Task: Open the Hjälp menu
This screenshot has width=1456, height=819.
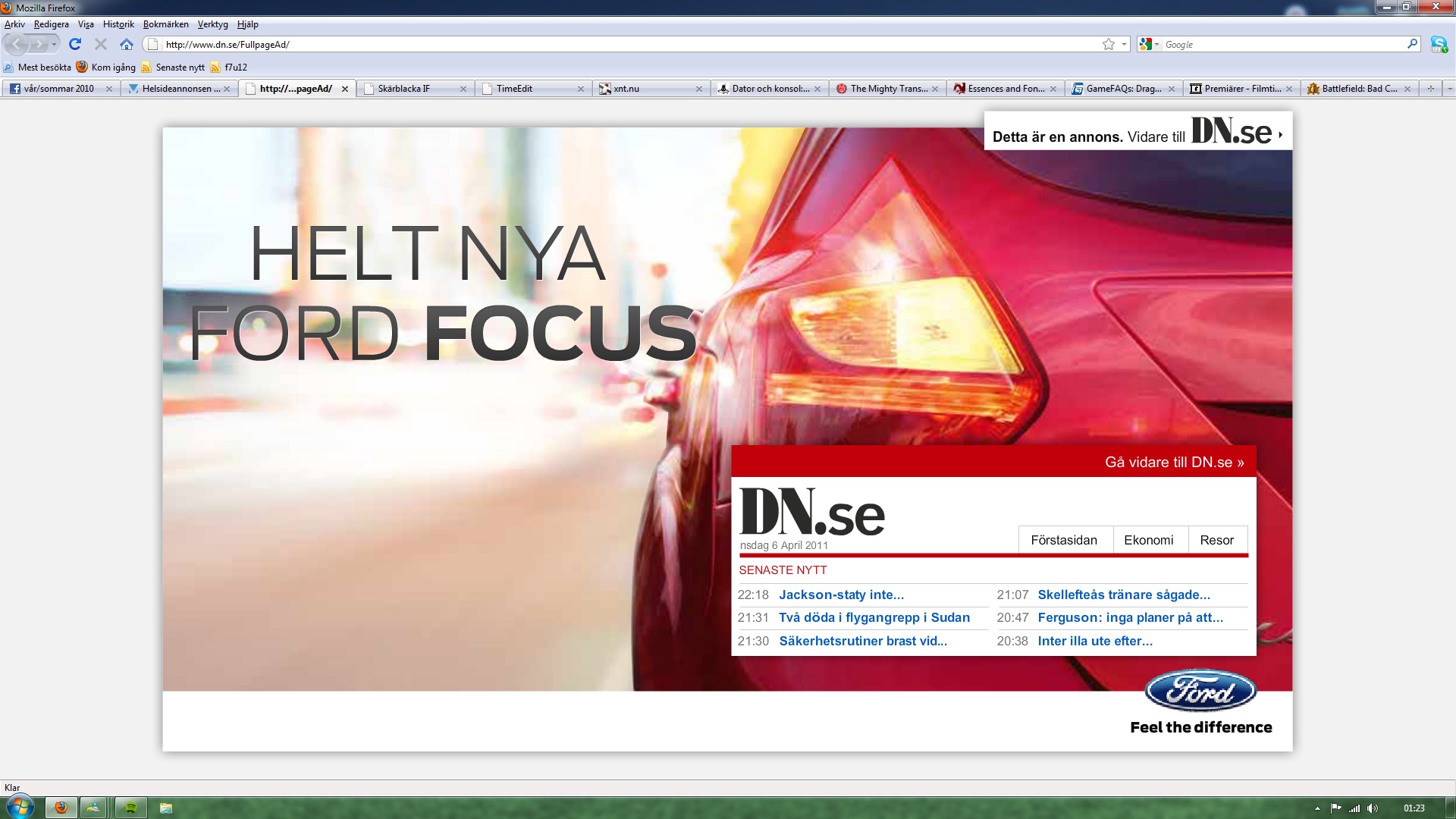Action: tap(247, 24)
